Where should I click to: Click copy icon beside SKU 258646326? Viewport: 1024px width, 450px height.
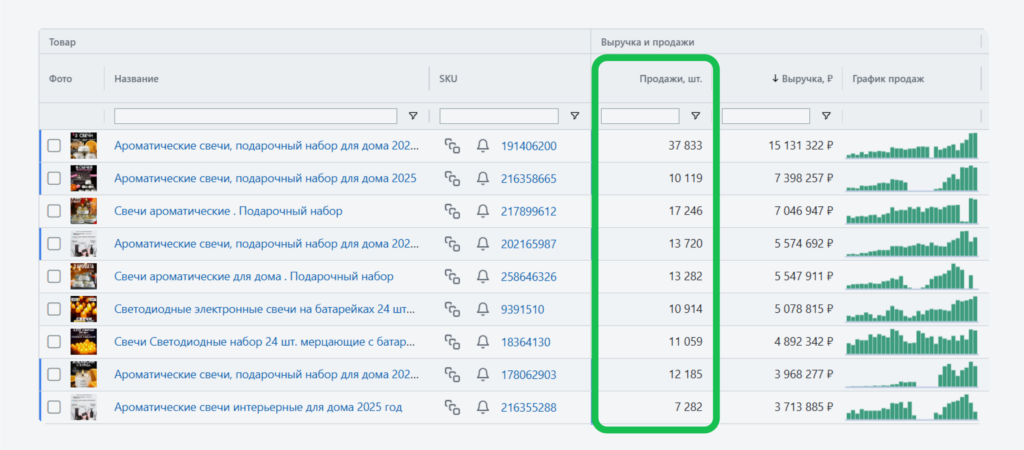click(x=452, y=277)
